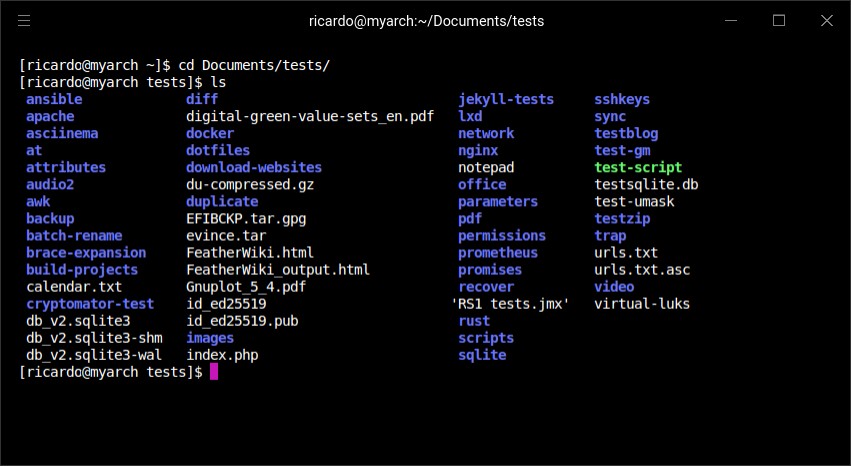851x466 pixels.
Task: Click the 'awk' directory name
Action: point(38,201)
